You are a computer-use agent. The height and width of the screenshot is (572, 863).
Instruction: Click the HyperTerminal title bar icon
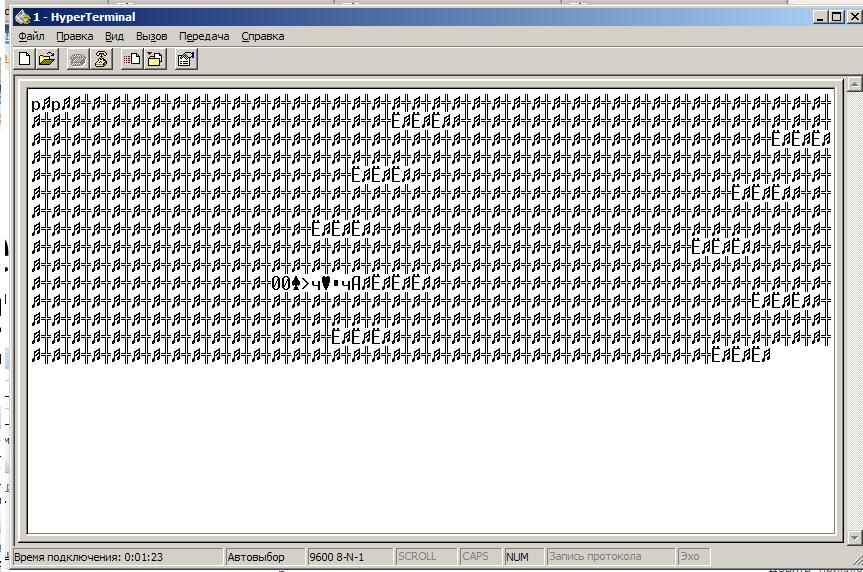[x=23, y=17]
